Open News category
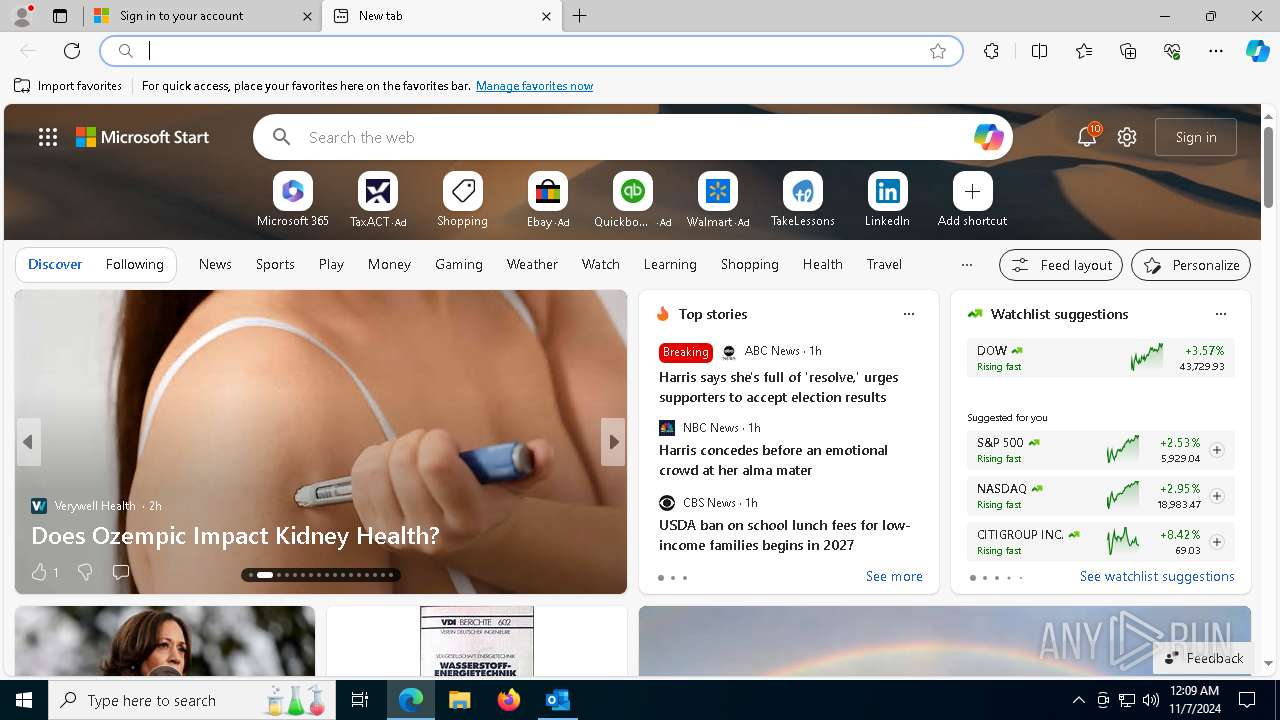1280x720 pixels. pyautogui.click(x=215, y=264)
